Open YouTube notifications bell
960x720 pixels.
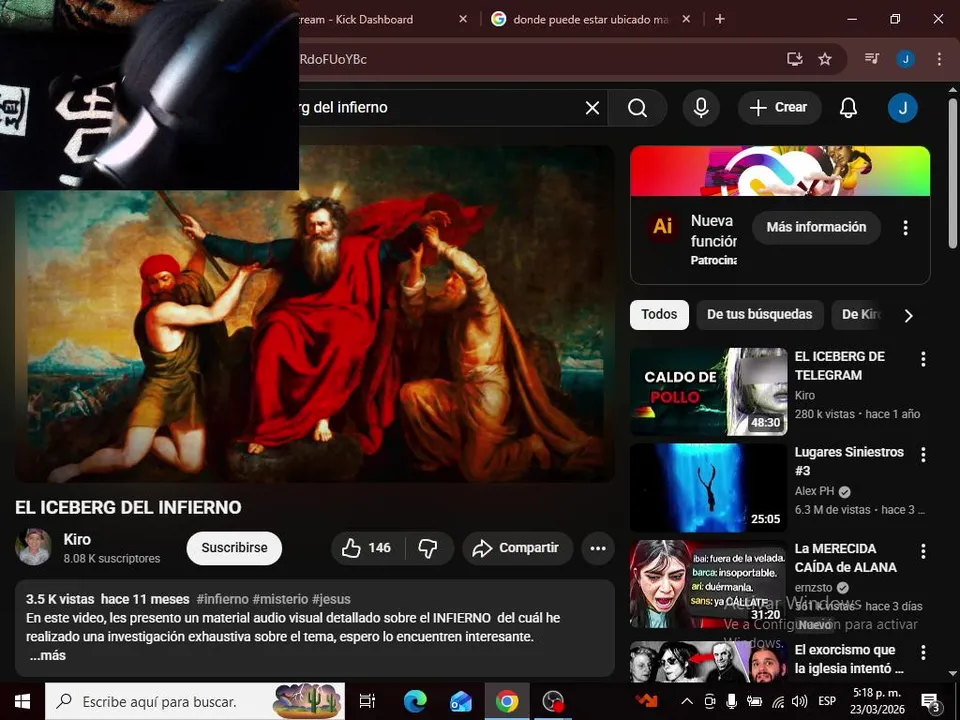(848, 108)
